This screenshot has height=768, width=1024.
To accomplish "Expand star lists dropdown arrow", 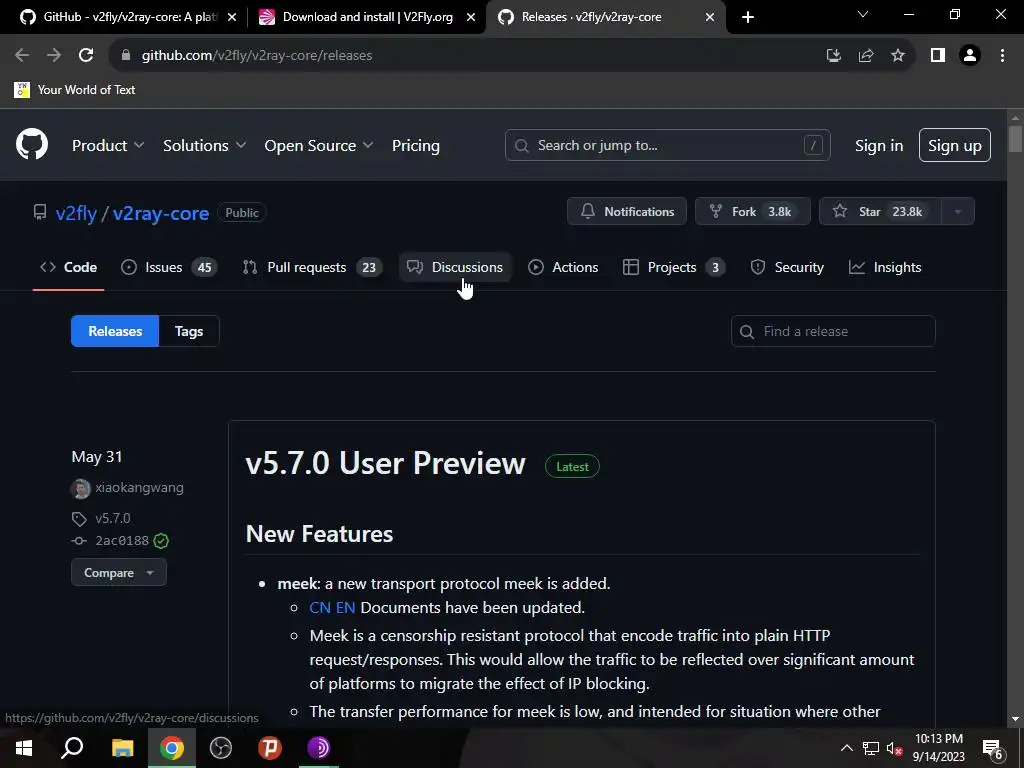I will point(958,211).
